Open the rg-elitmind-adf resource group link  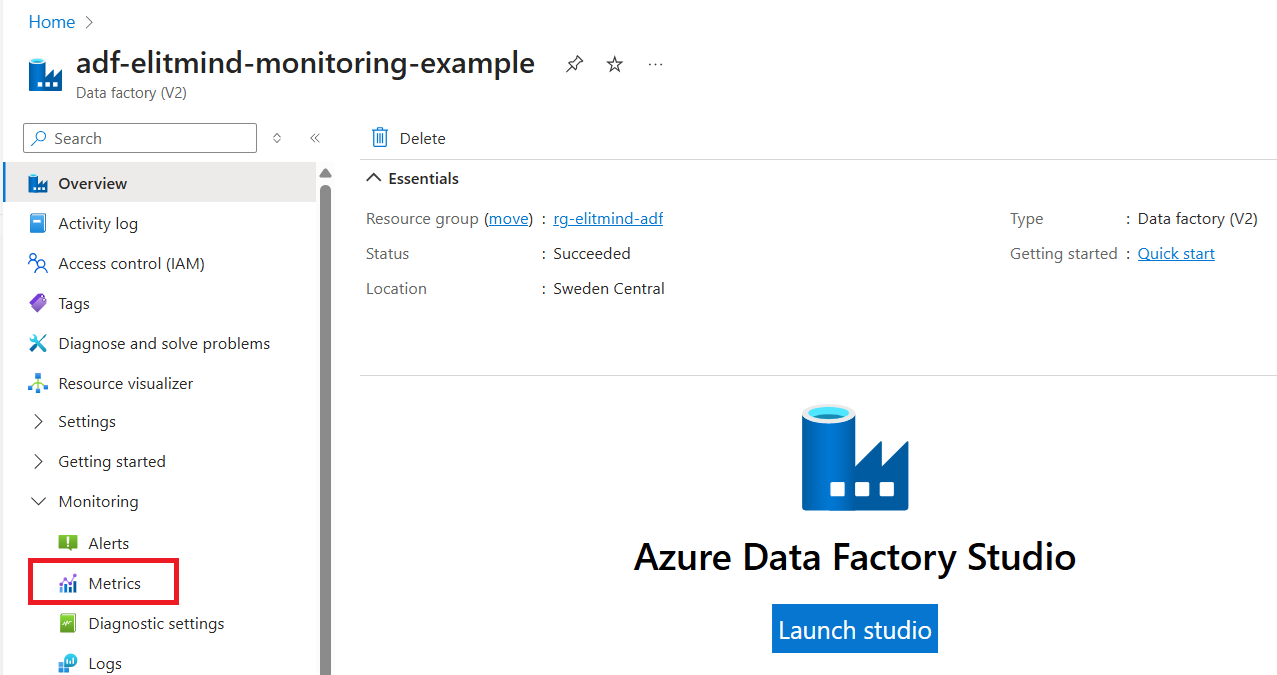point(608,218)
